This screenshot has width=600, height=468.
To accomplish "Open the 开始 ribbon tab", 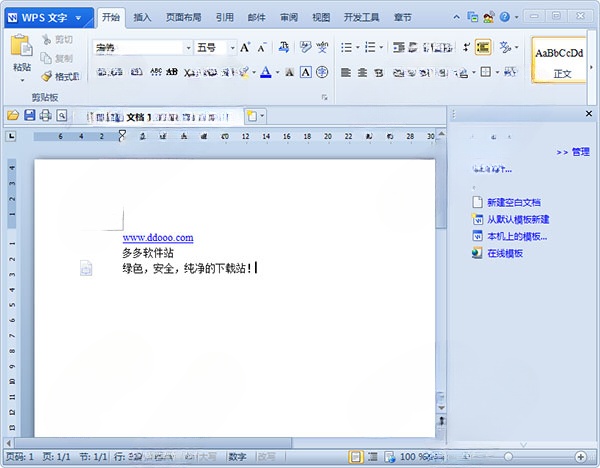I will point(111,17).
